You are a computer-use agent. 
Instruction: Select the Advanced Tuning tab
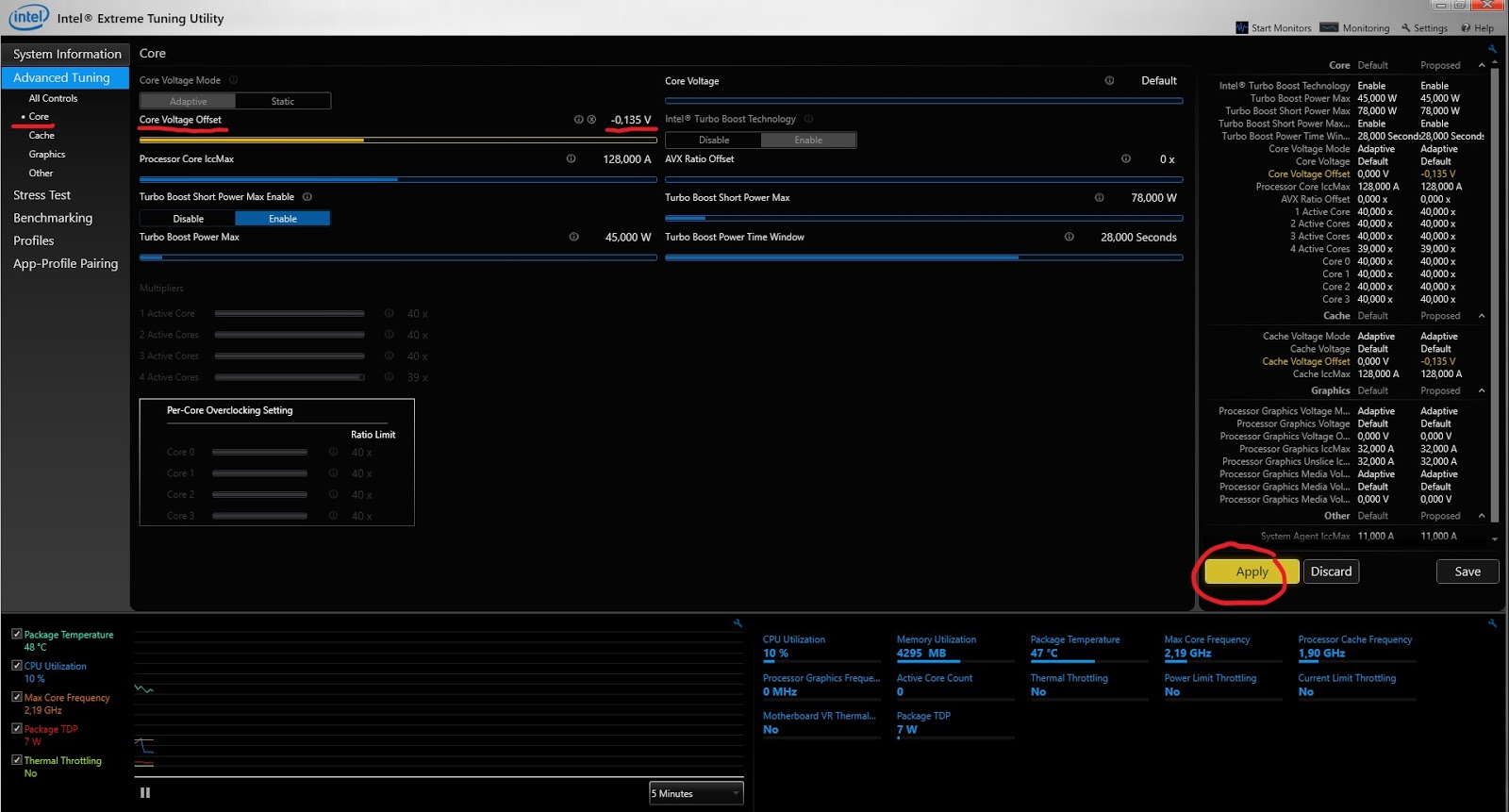point(65,77)
